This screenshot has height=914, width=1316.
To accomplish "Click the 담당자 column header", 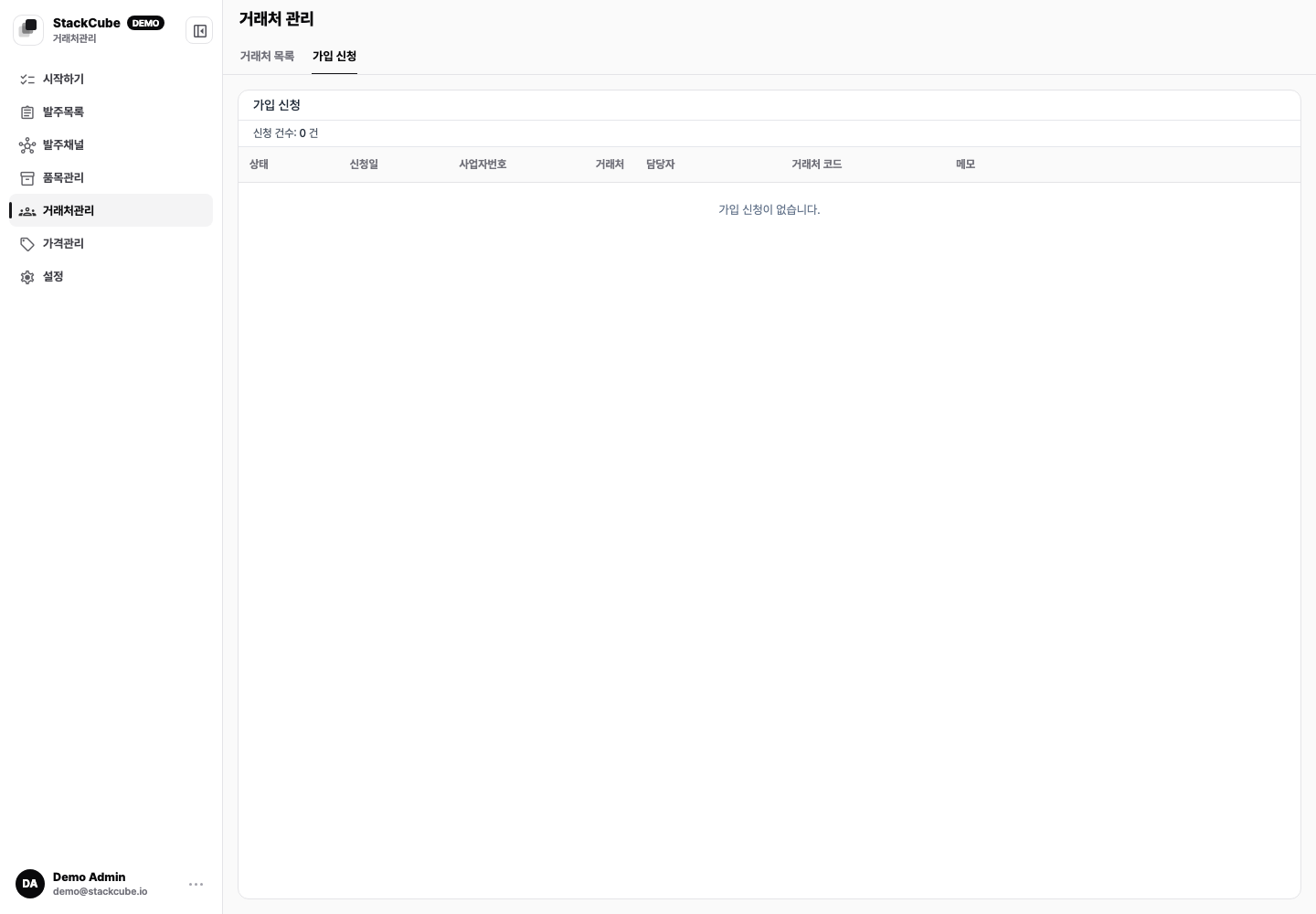I will pos(660,165).
